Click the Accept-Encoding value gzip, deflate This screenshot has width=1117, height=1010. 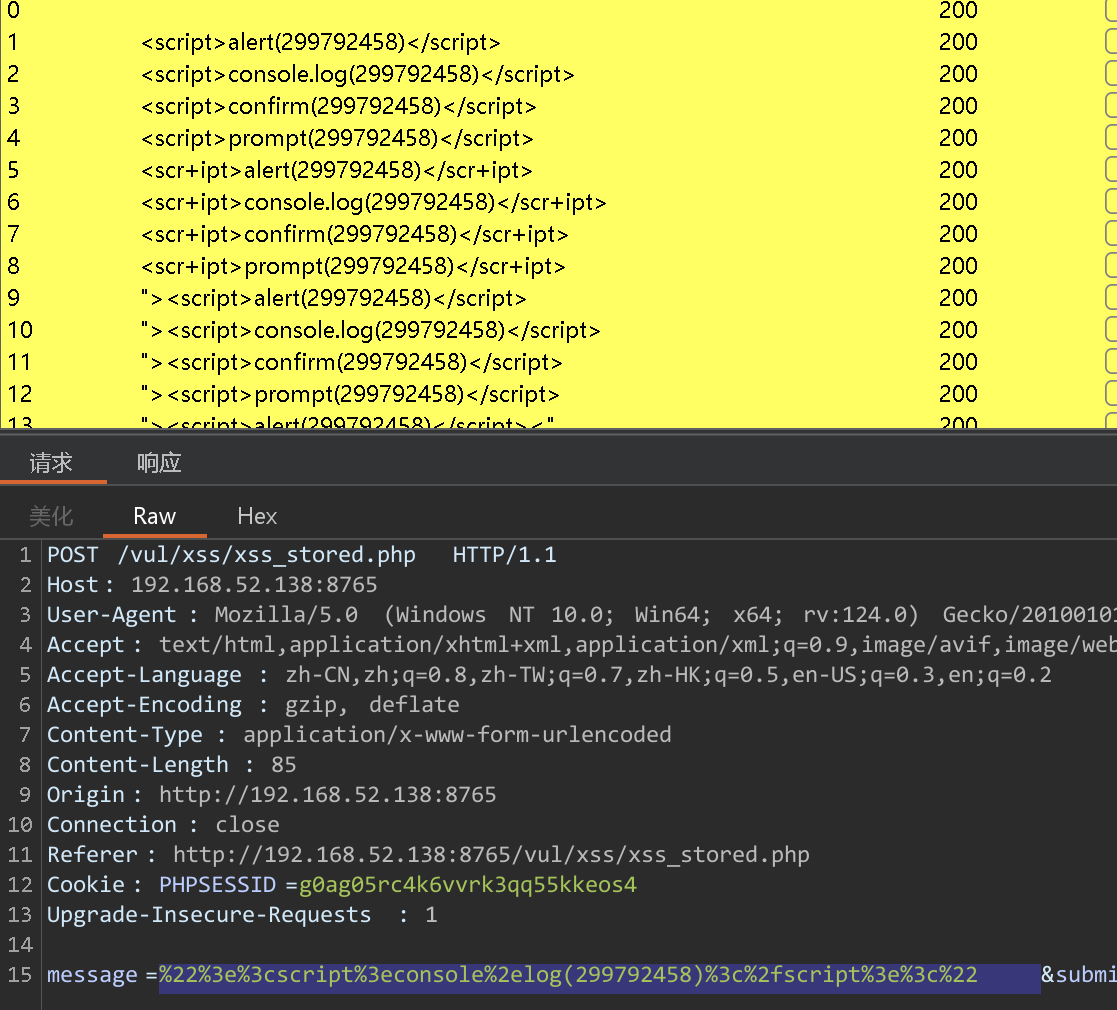point(372,704)
